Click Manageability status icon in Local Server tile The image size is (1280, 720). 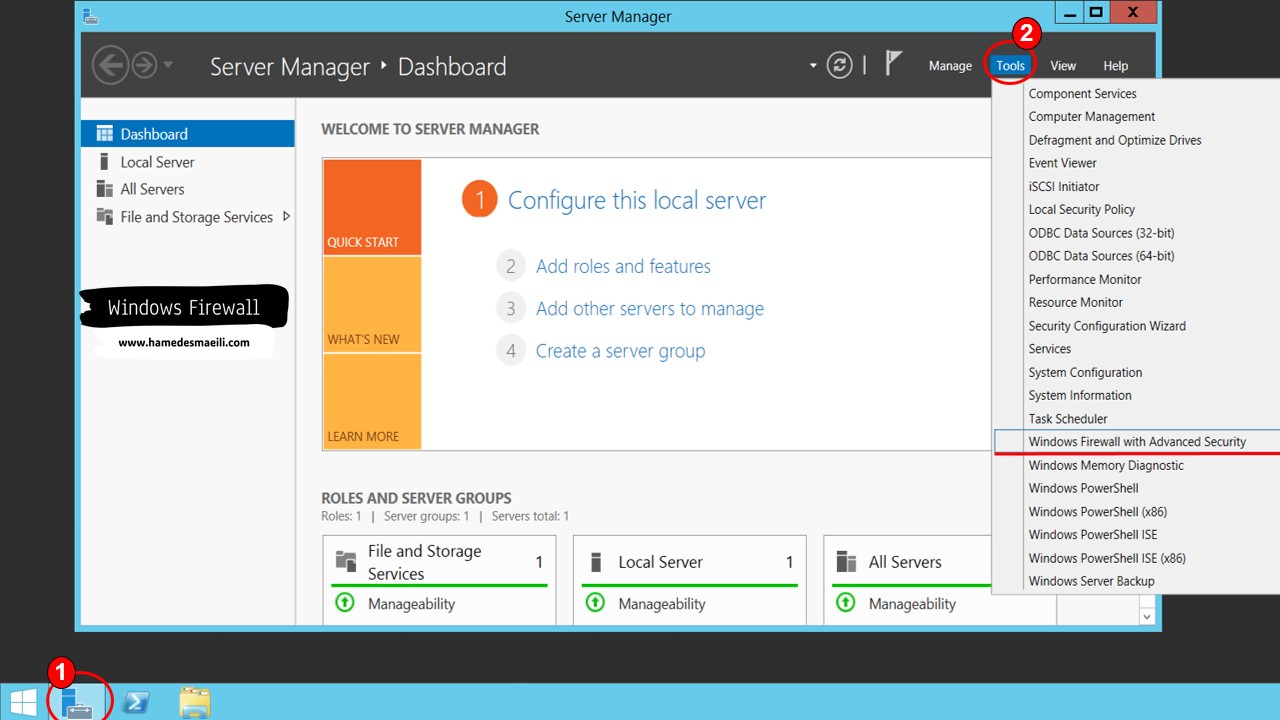(x=595, y=603)
